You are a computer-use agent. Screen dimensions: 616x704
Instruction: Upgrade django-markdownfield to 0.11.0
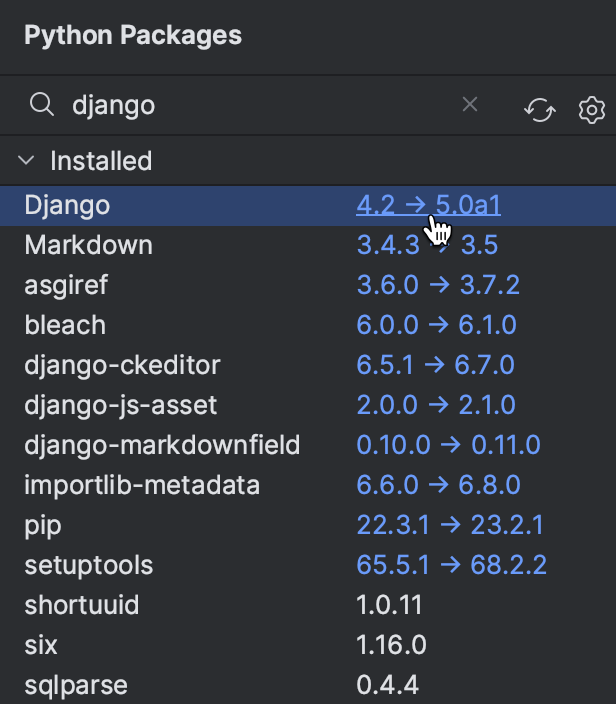pyautogui.click(x=448, y=446)
